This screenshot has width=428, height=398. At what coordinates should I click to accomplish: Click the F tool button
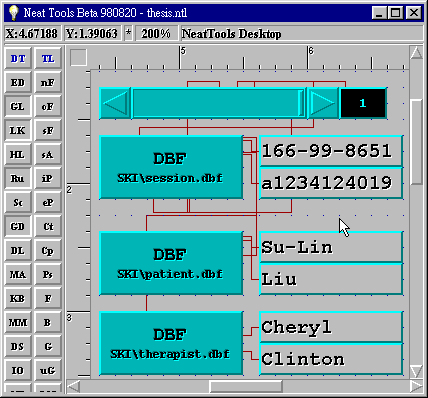point(48,298)
